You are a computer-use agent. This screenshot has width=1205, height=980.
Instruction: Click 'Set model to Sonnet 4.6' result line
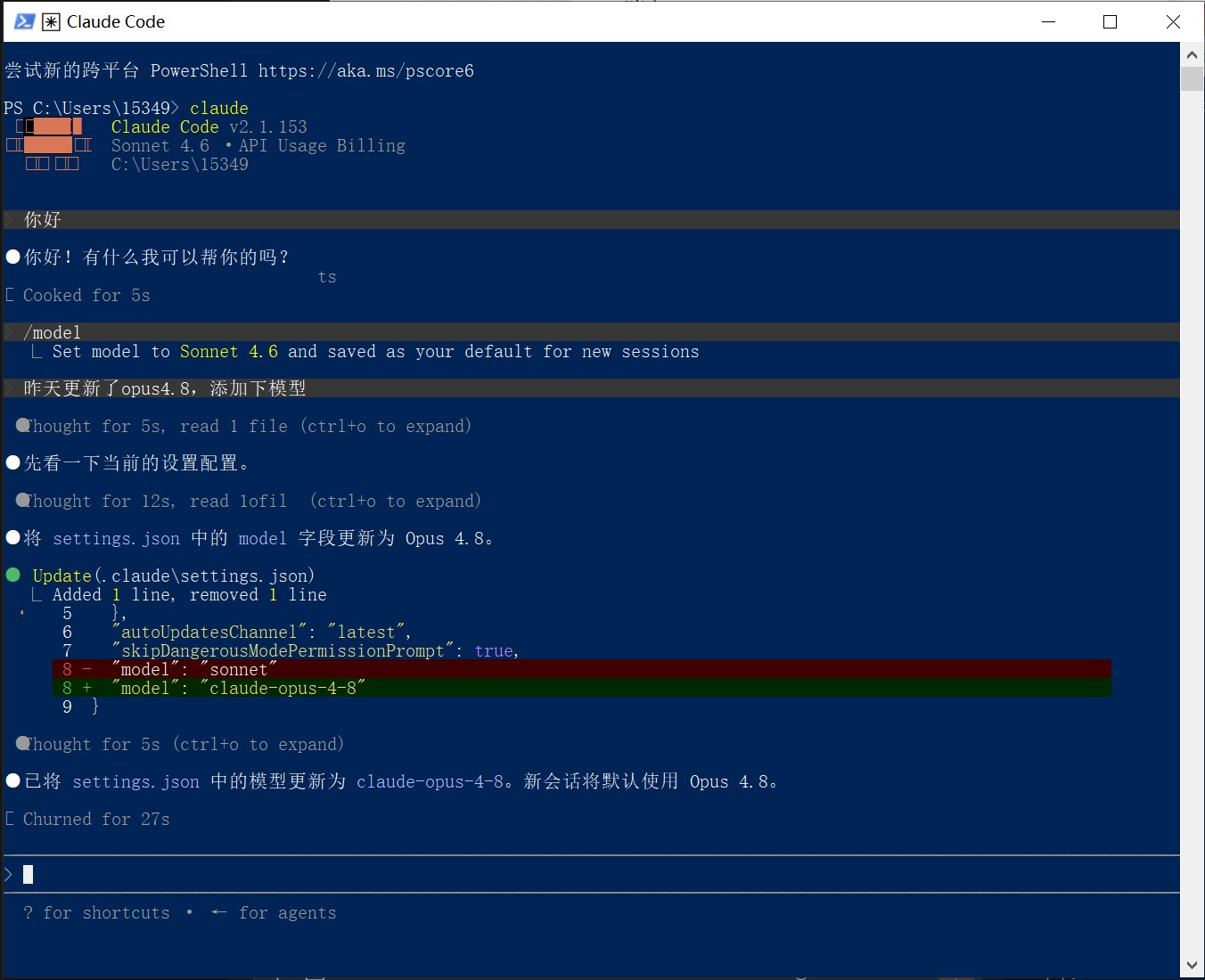375,351
